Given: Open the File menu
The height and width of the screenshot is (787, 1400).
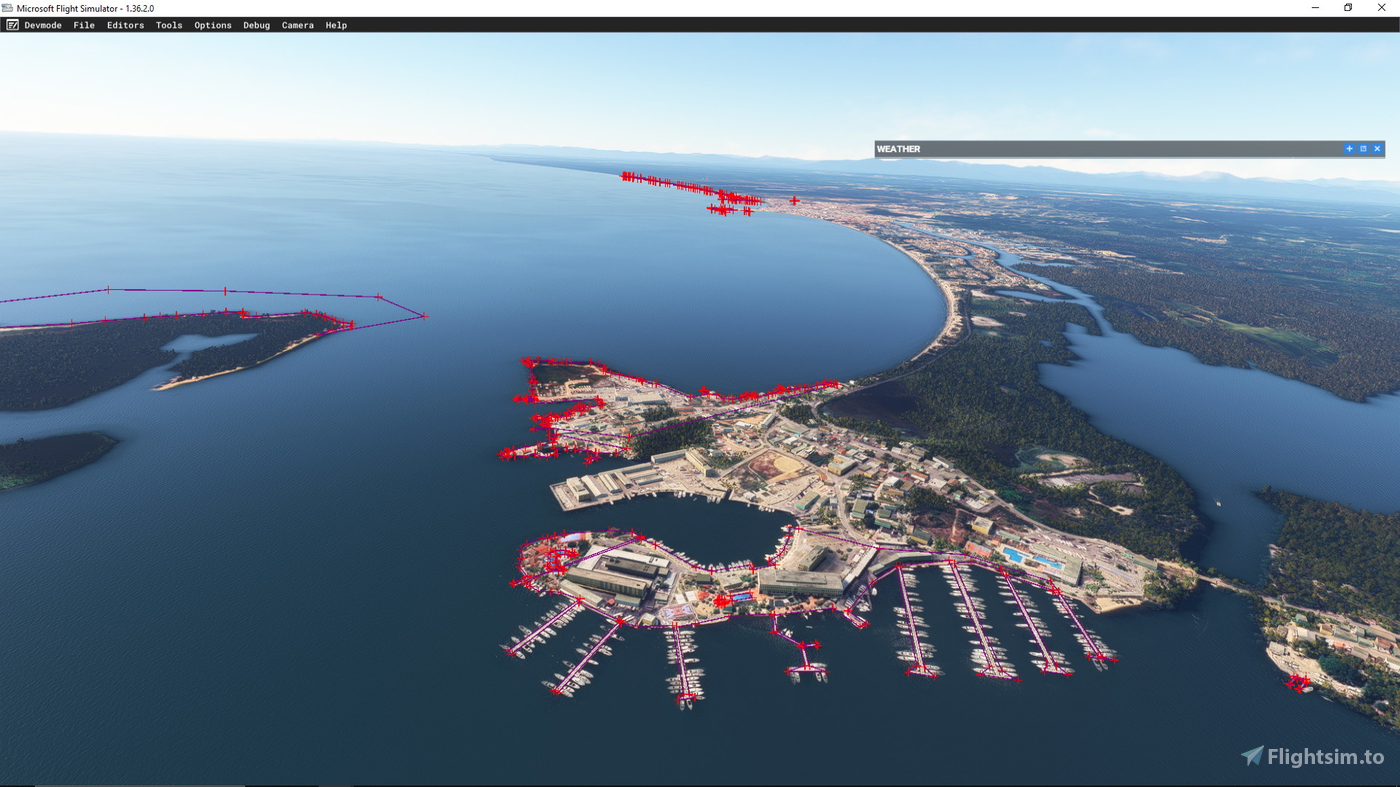Looking at the screenshot, I should point(84,25).
